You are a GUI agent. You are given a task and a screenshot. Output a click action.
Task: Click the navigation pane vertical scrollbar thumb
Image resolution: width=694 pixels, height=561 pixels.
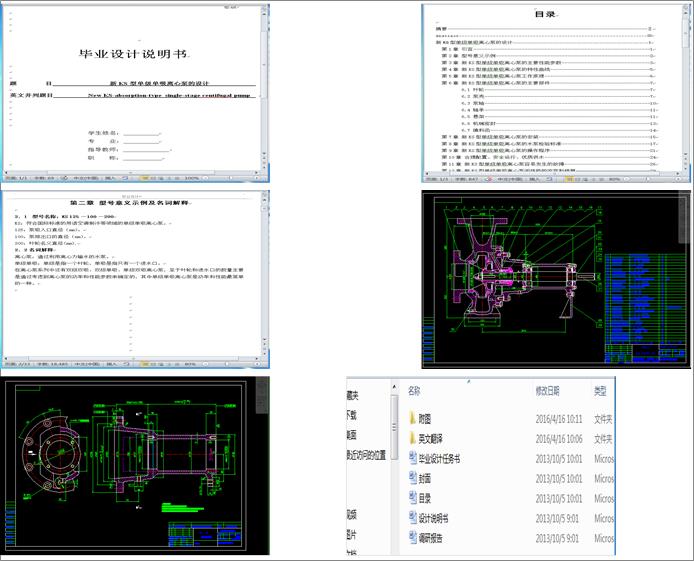[x=394, y=427]
